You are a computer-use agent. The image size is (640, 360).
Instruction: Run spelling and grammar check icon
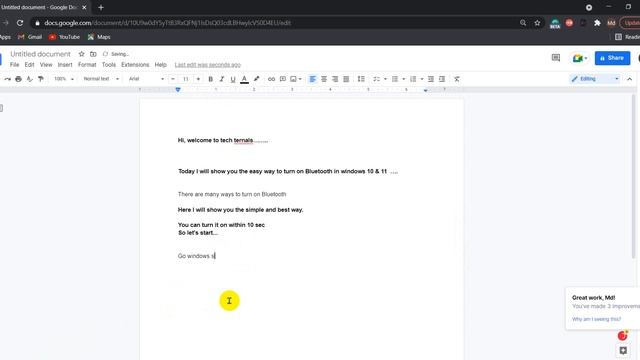coord(29,79)
